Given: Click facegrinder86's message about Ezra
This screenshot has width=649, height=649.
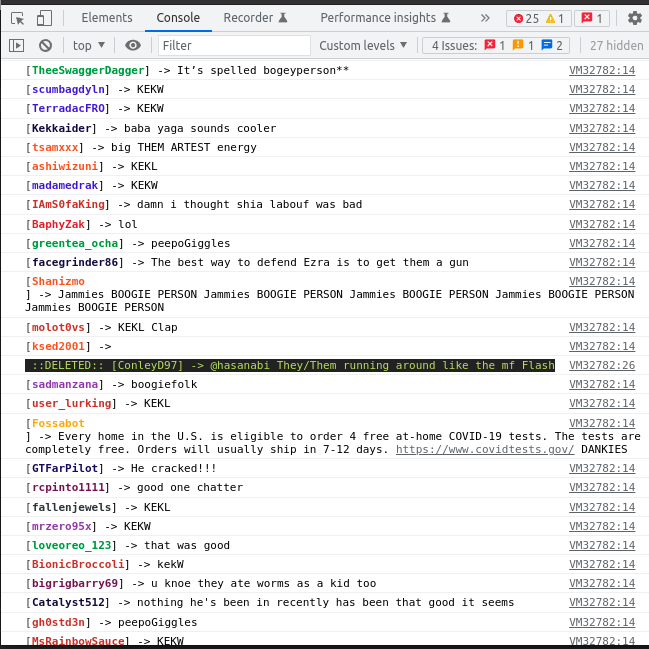Looking at the screenshot, I should click(x=310, y=262).
